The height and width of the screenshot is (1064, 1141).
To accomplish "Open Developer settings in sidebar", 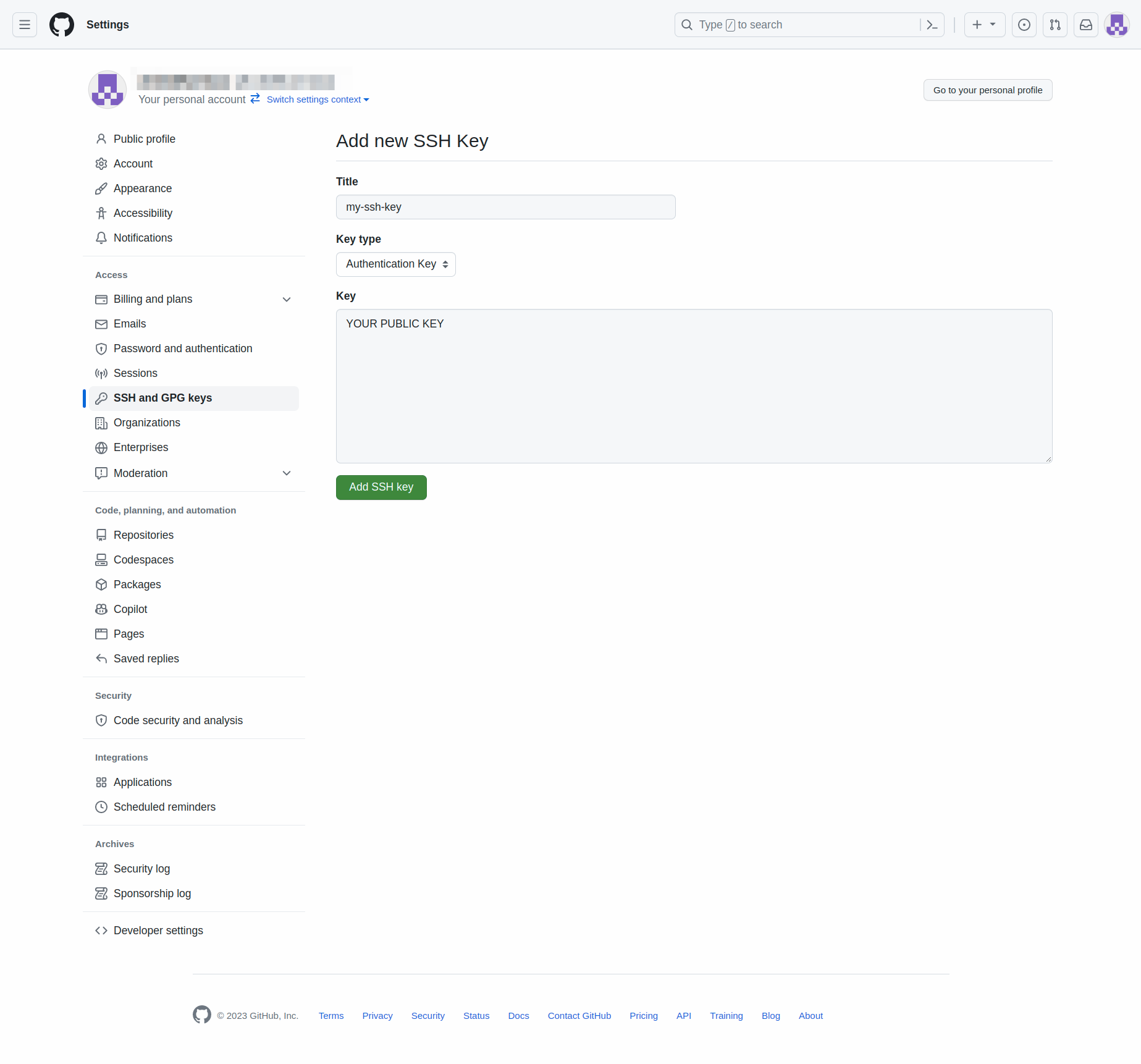I will (158, 931).
